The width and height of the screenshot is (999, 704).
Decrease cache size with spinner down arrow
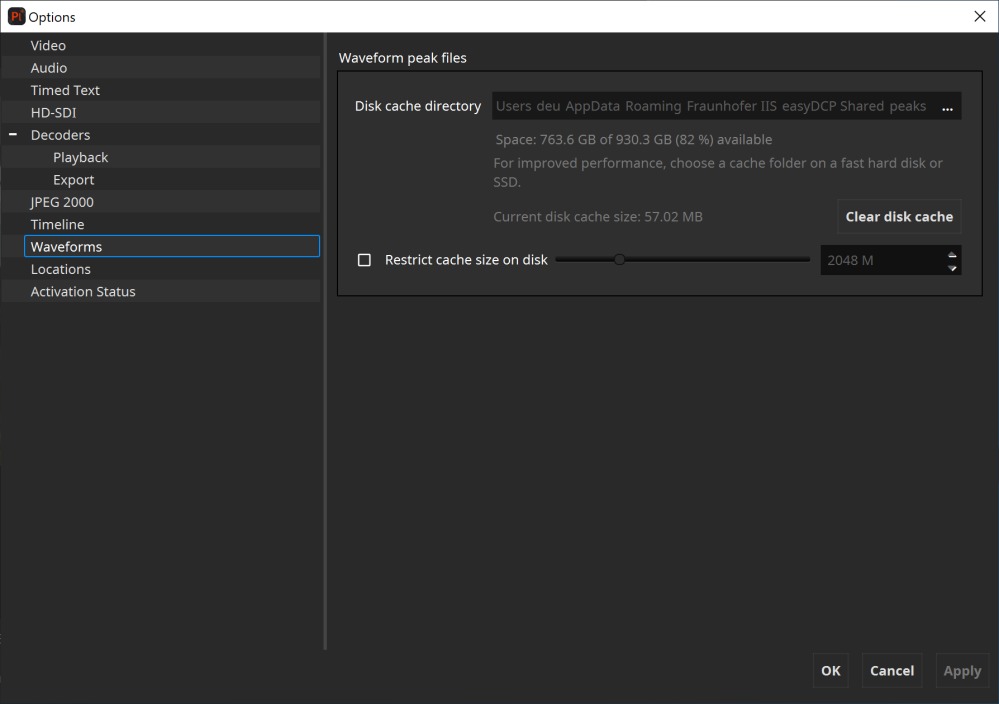(952, 267)
